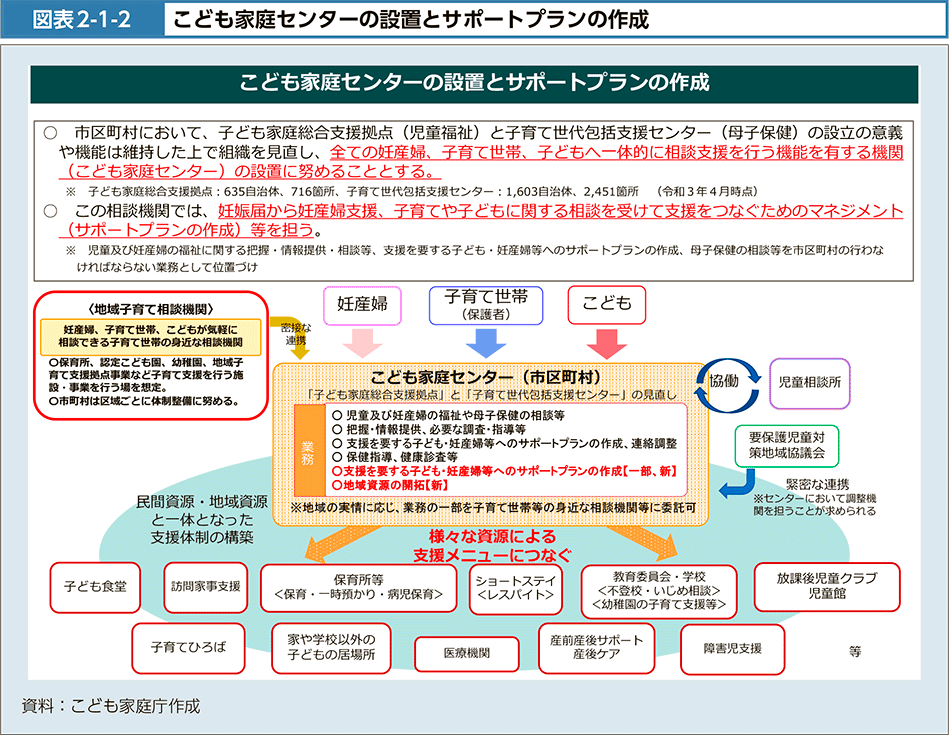This screenshot has height=735, width=949.
Task: Click the blue curved 緊密な連携 arrow
Action: click(x=737, y=486)
